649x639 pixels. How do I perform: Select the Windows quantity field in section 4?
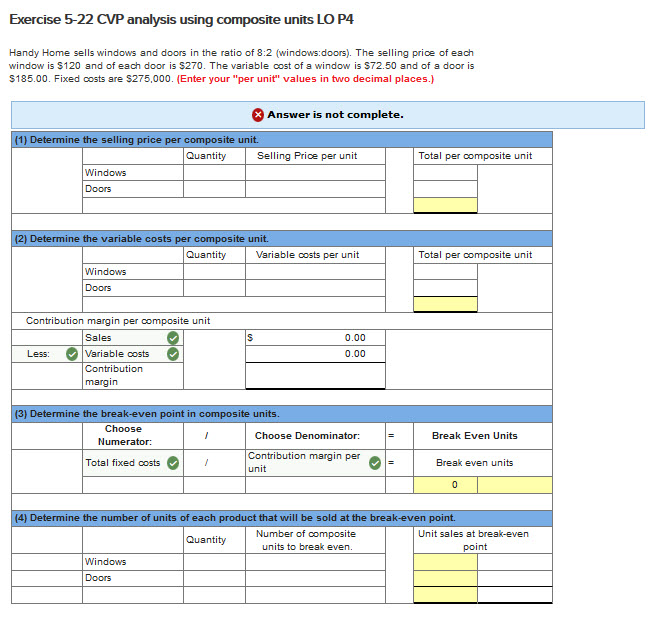point(214,562)
